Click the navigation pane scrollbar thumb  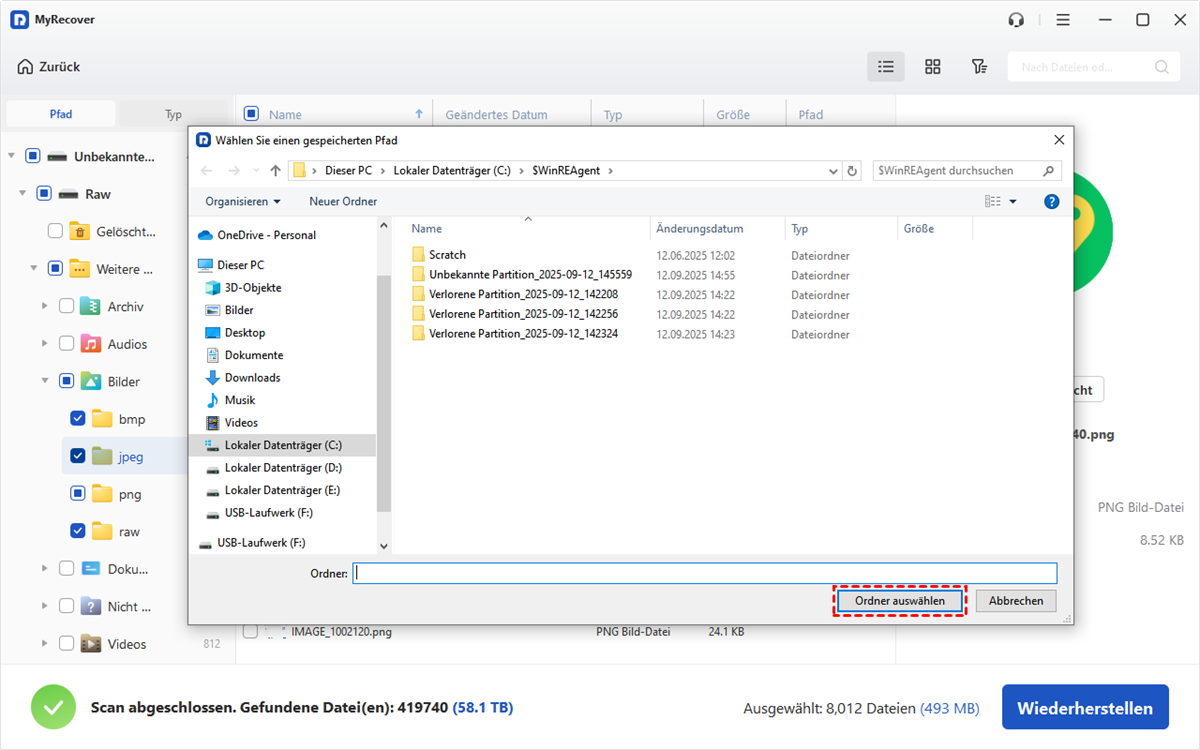point(383,395)
